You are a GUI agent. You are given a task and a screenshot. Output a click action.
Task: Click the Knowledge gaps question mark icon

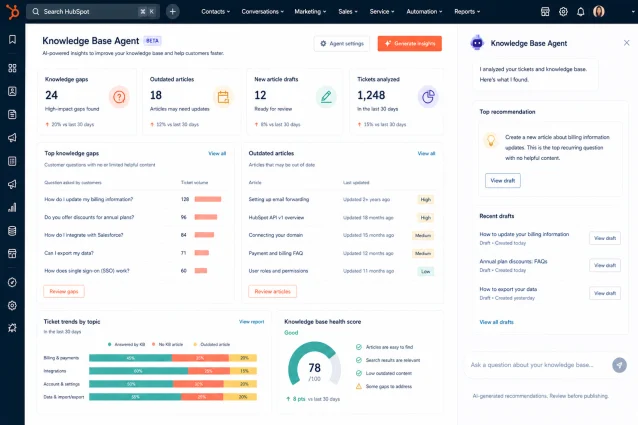[119, 97]
